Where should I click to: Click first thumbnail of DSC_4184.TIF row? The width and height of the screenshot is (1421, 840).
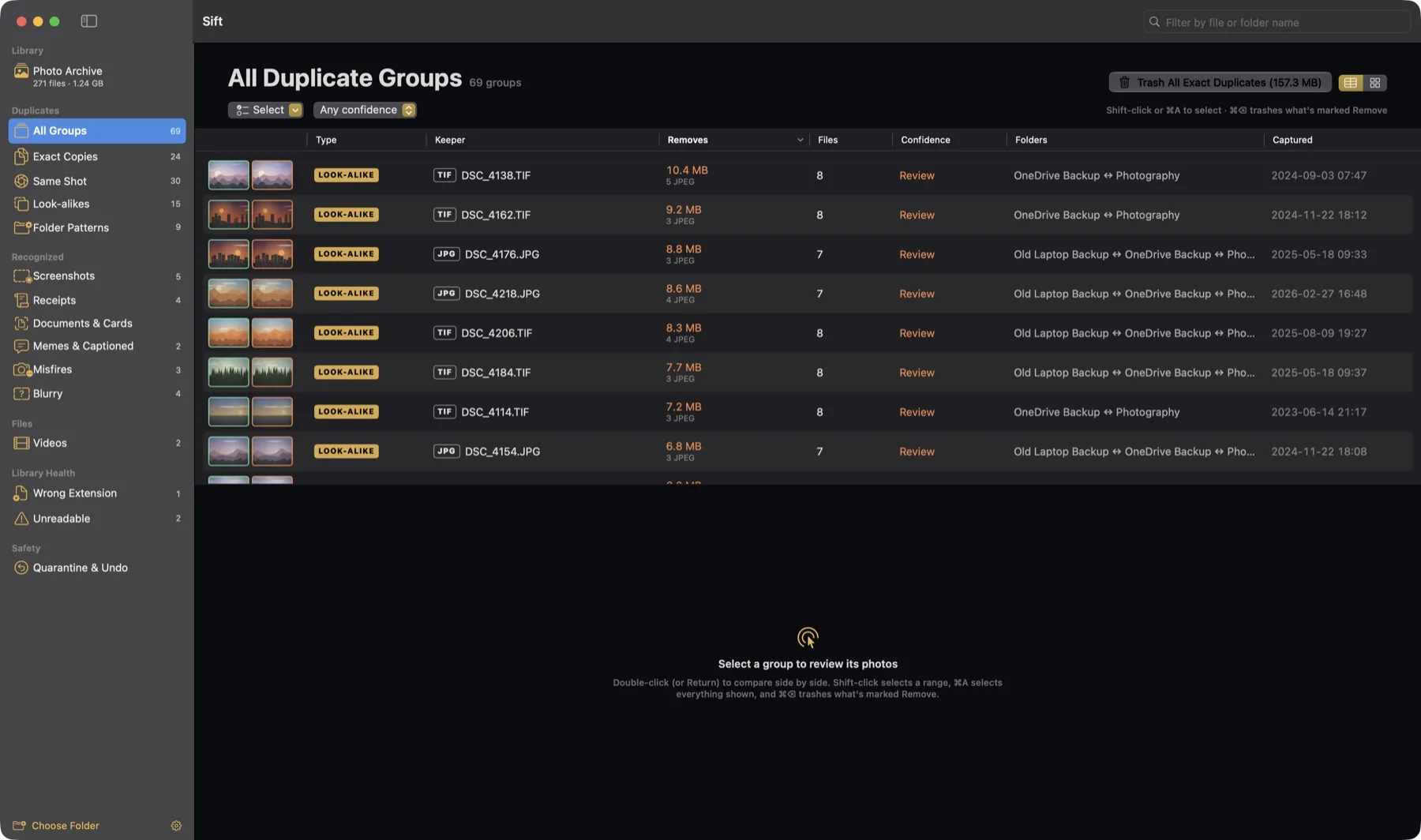click(228, 373)
